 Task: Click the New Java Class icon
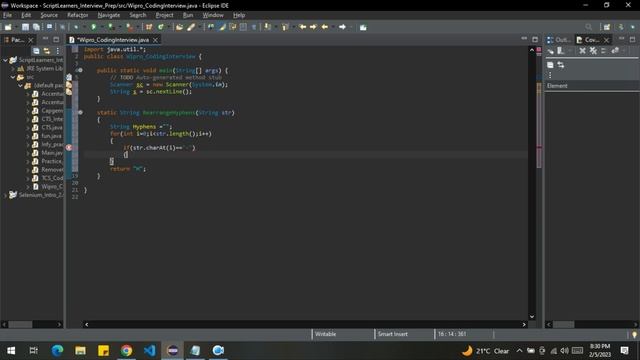tap(161, 27)
